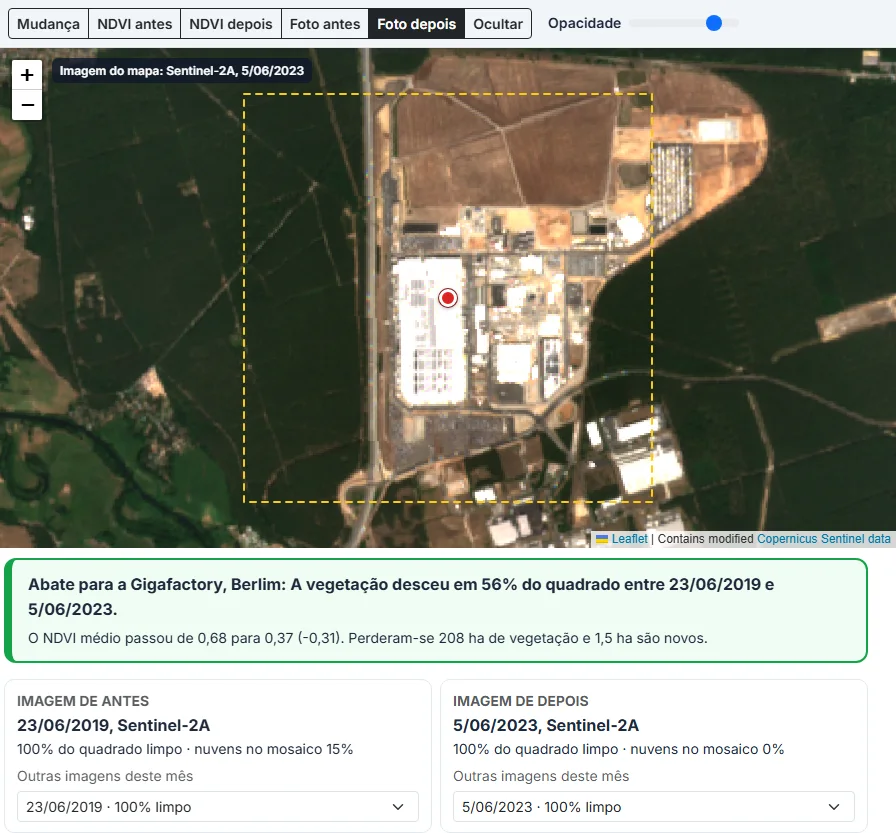Viewport: 896px width, 833px height.
Task: Show the NDVI antes layer
Action: [x=134, y=24]
